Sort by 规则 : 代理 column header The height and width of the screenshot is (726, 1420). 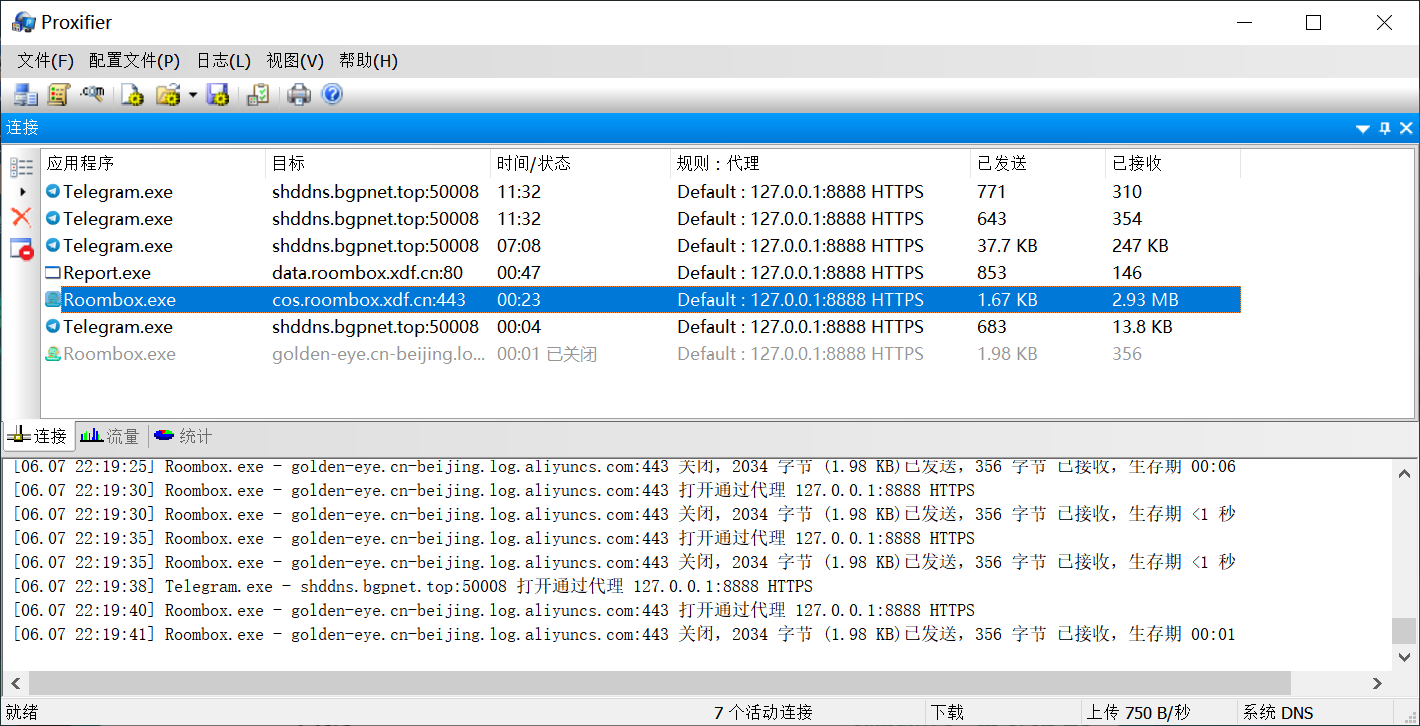[x=821, y=164]
